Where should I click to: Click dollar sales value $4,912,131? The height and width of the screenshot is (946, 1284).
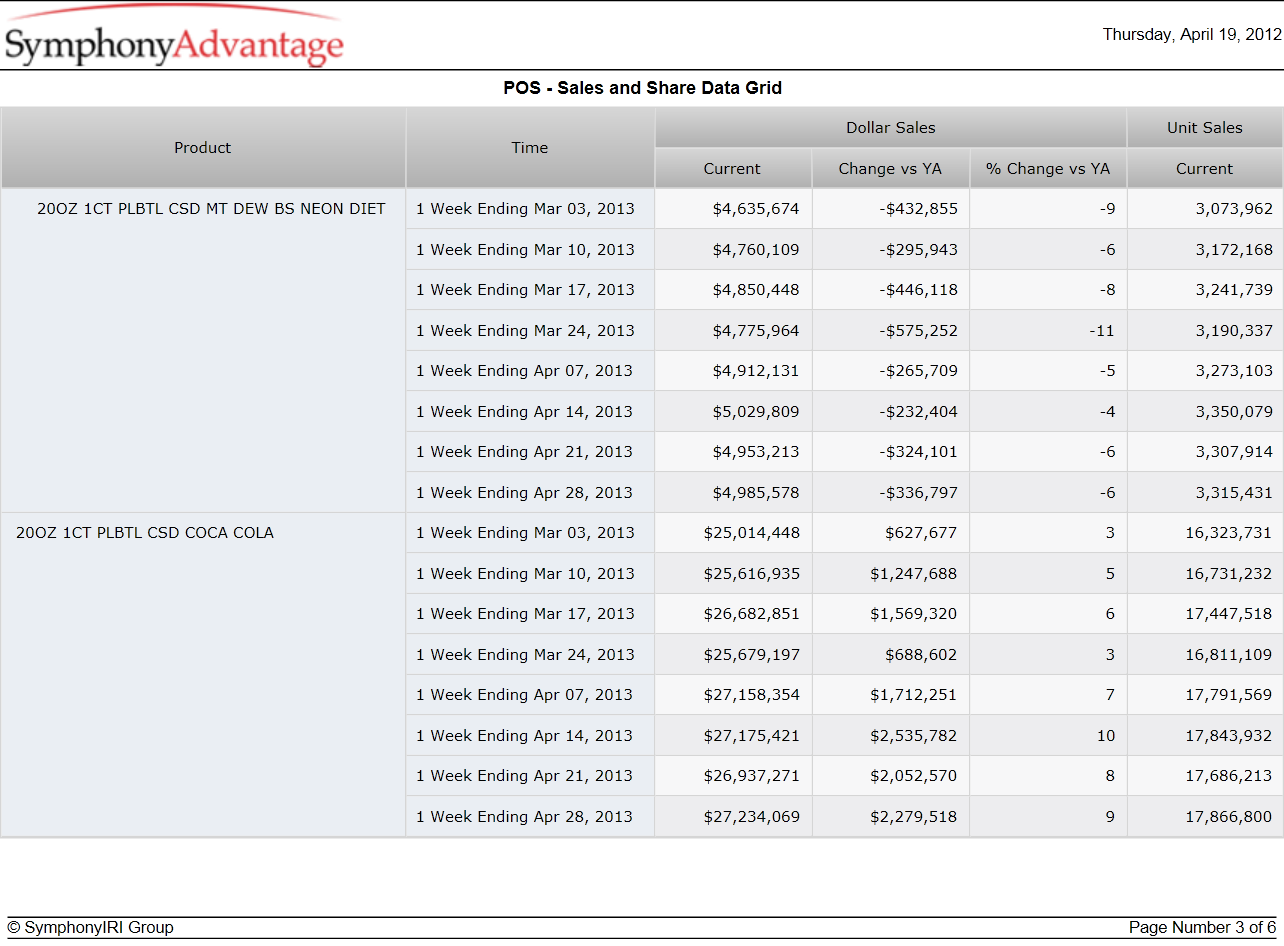tap(756, 371)
